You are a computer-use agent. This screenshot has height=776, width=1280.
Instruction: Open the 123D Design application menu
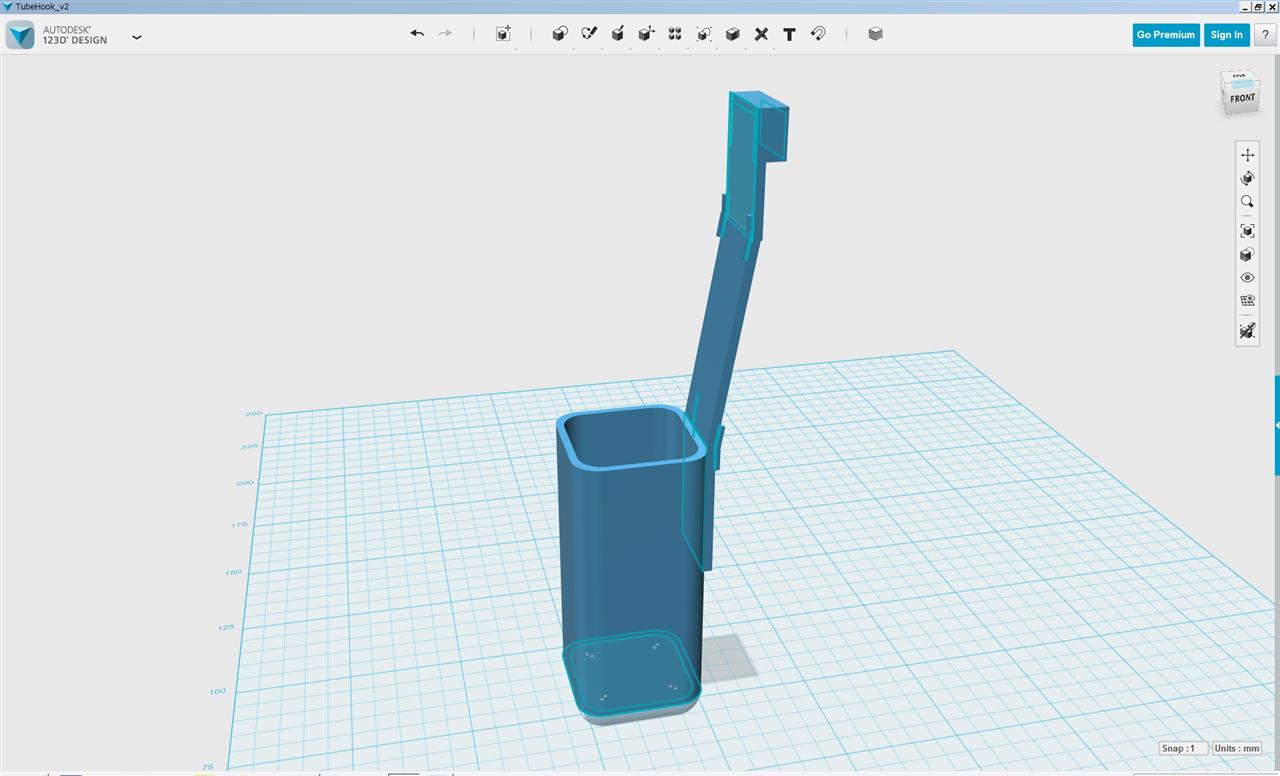[x=137, y=37]
